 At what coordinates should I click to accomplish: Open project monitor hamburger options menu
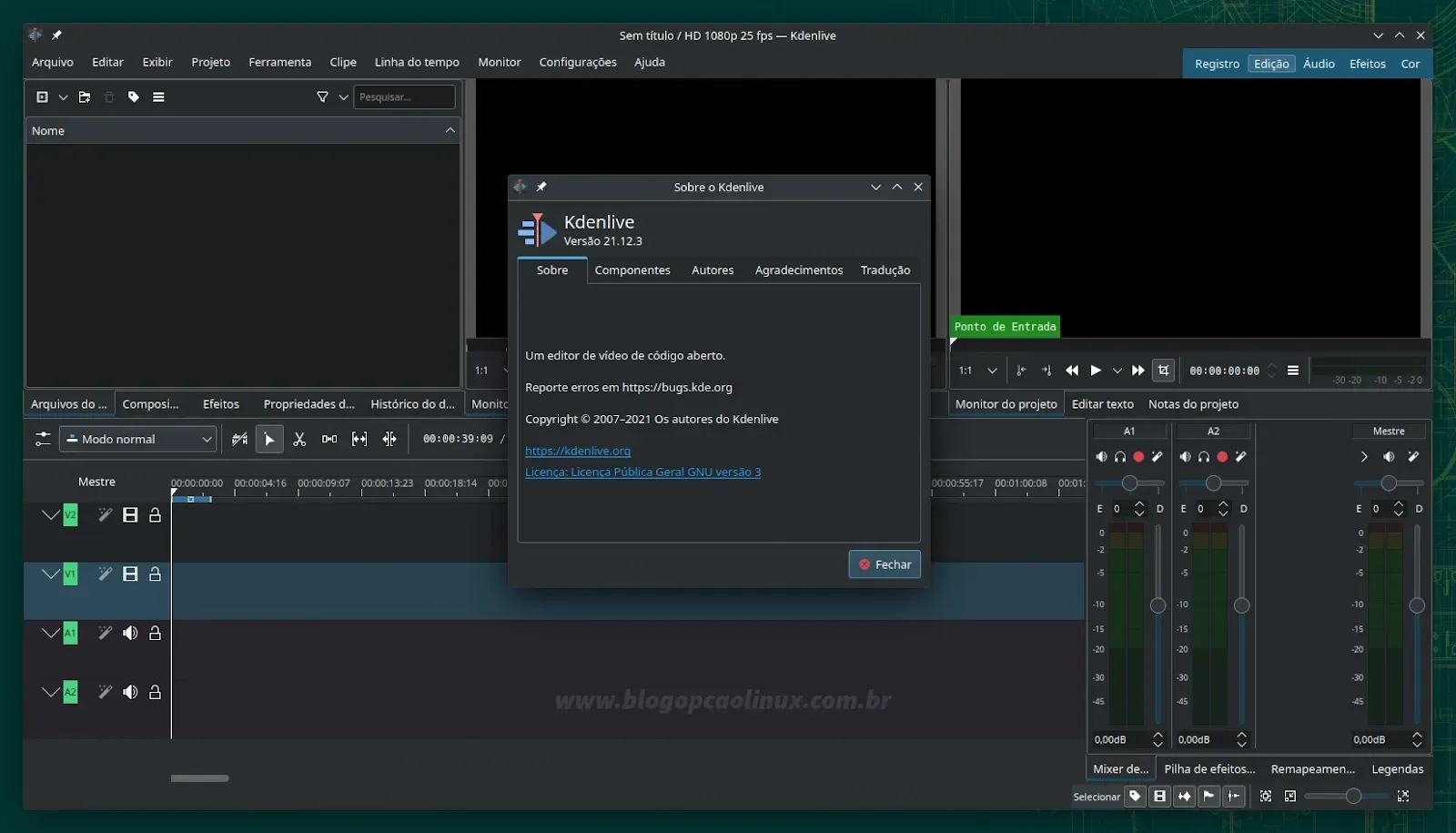(1293, 371)
